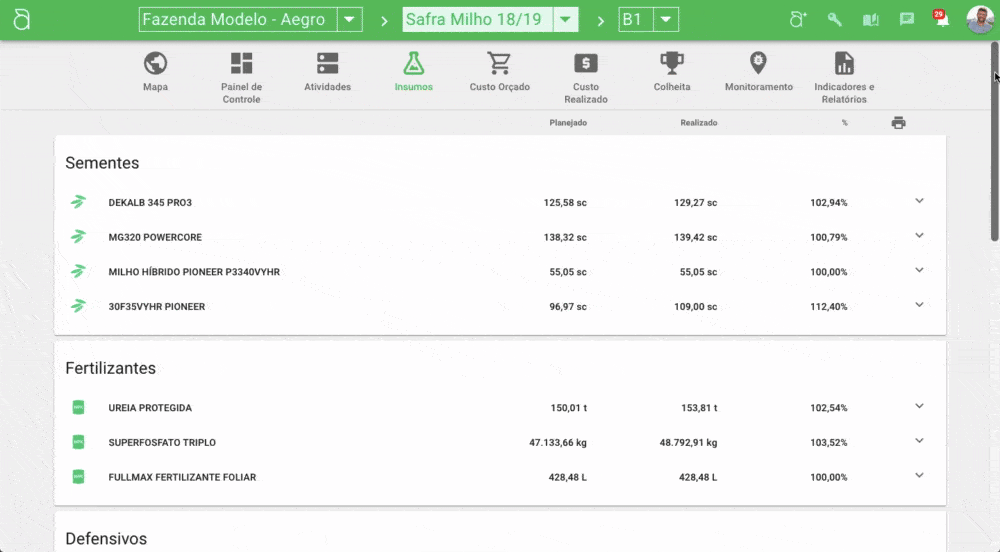Open the Monitoramento pin icon
This screenshot has height=552, width=1000.
pos(758,64)
